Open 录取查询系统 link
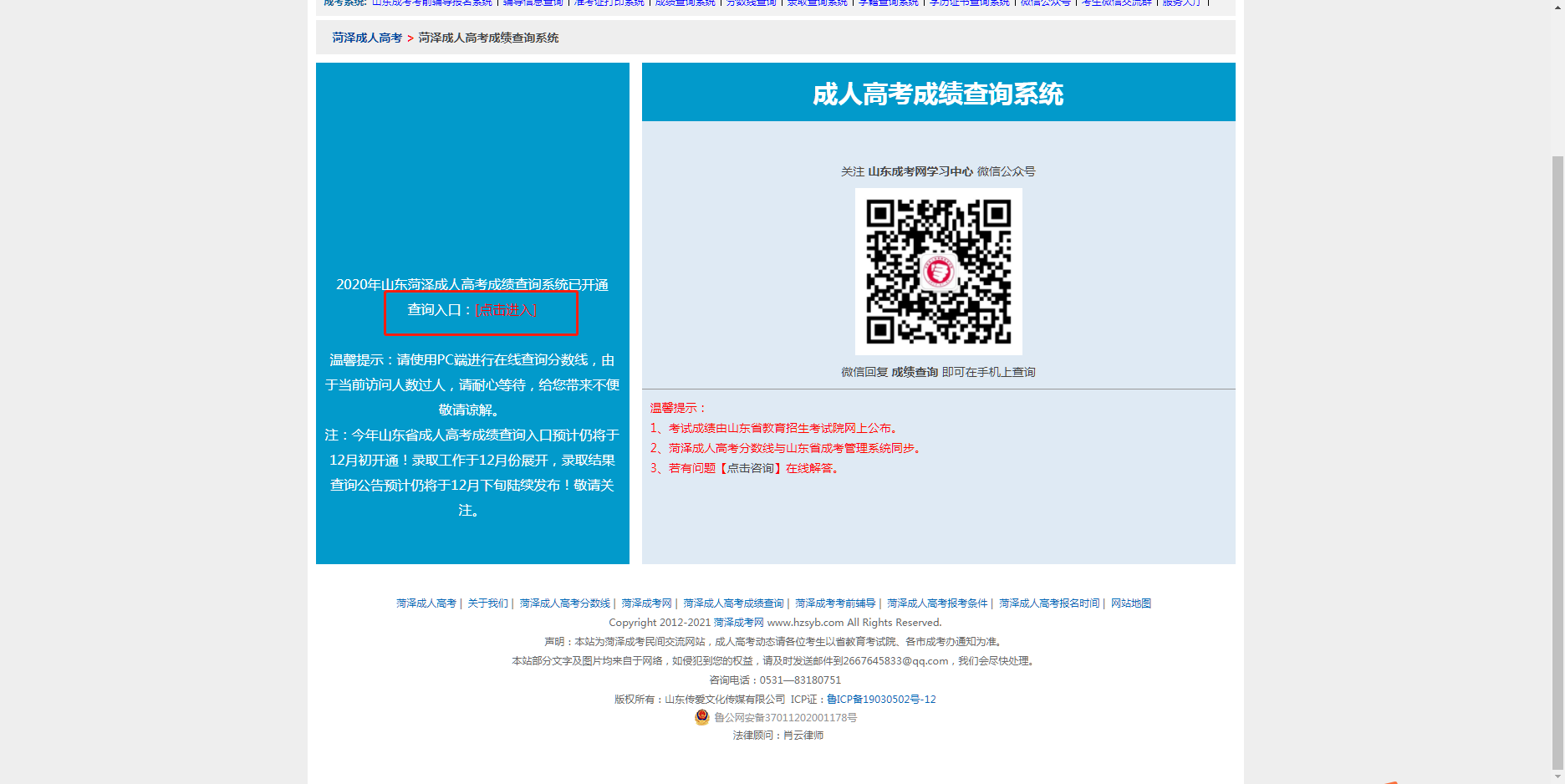The height and width of the screenshot is (784, 1565). [x=818, y=3]
